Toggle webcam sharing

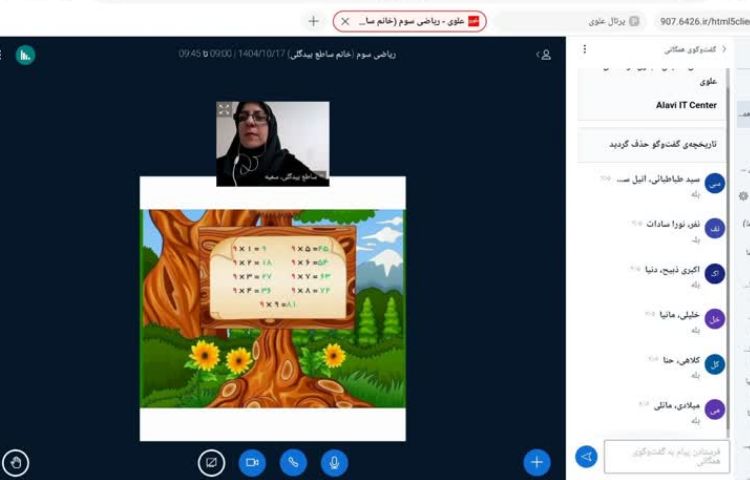pos(252,462)
